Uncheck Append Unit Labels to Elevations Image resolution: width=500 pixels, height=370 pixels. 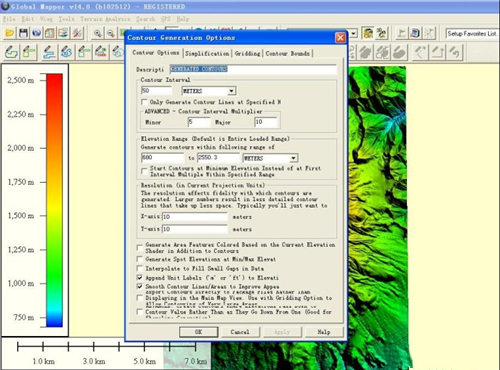point(140,277)
